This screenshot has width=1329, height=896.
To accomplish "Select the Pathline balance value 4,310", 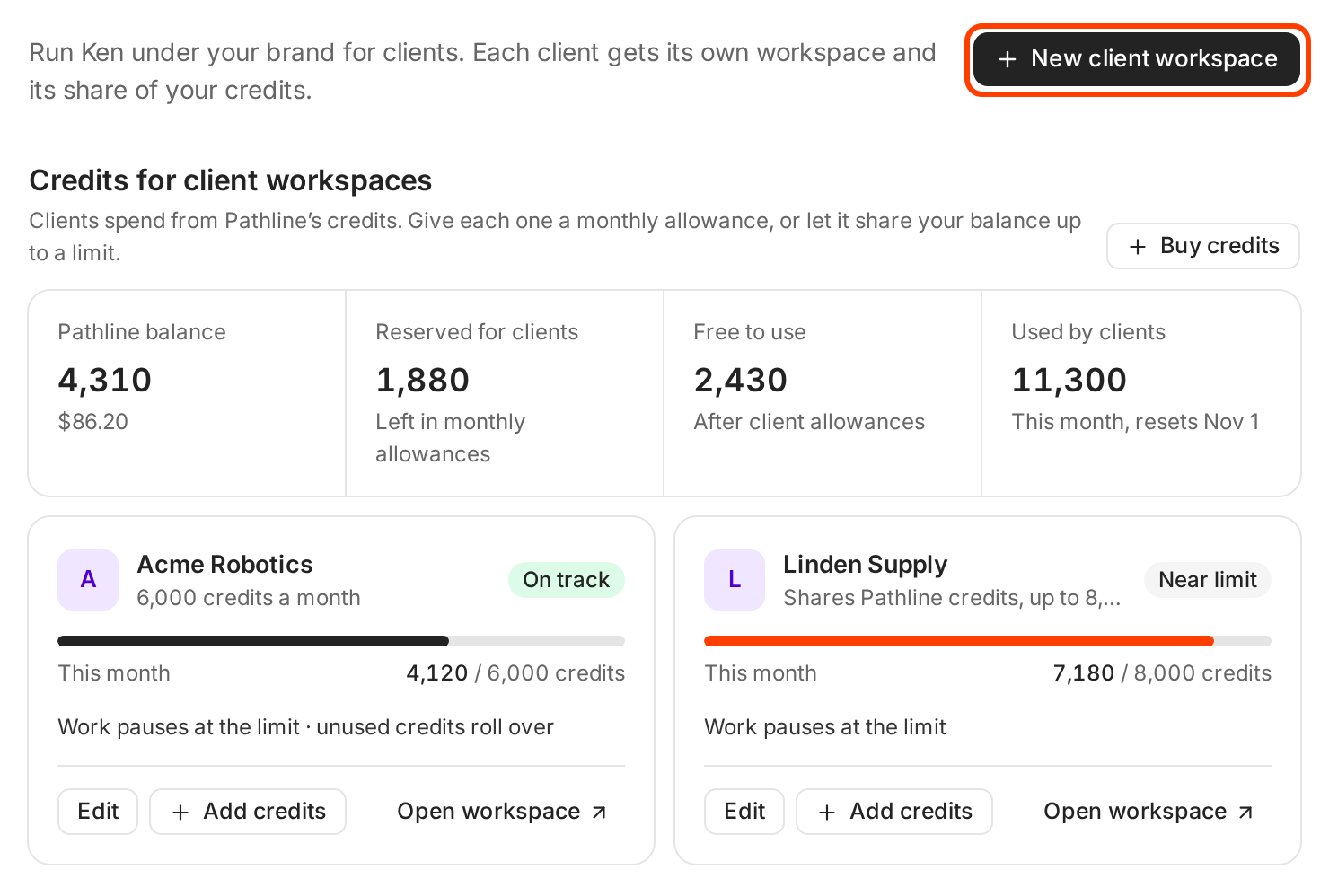I will [x=105, y=380].
